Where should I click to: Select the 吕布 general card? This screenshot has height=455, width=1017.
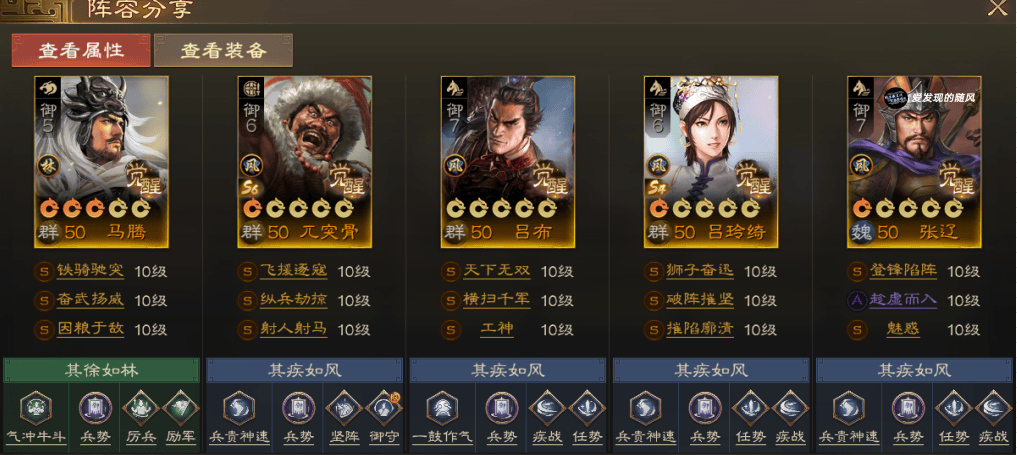[508, 162]
